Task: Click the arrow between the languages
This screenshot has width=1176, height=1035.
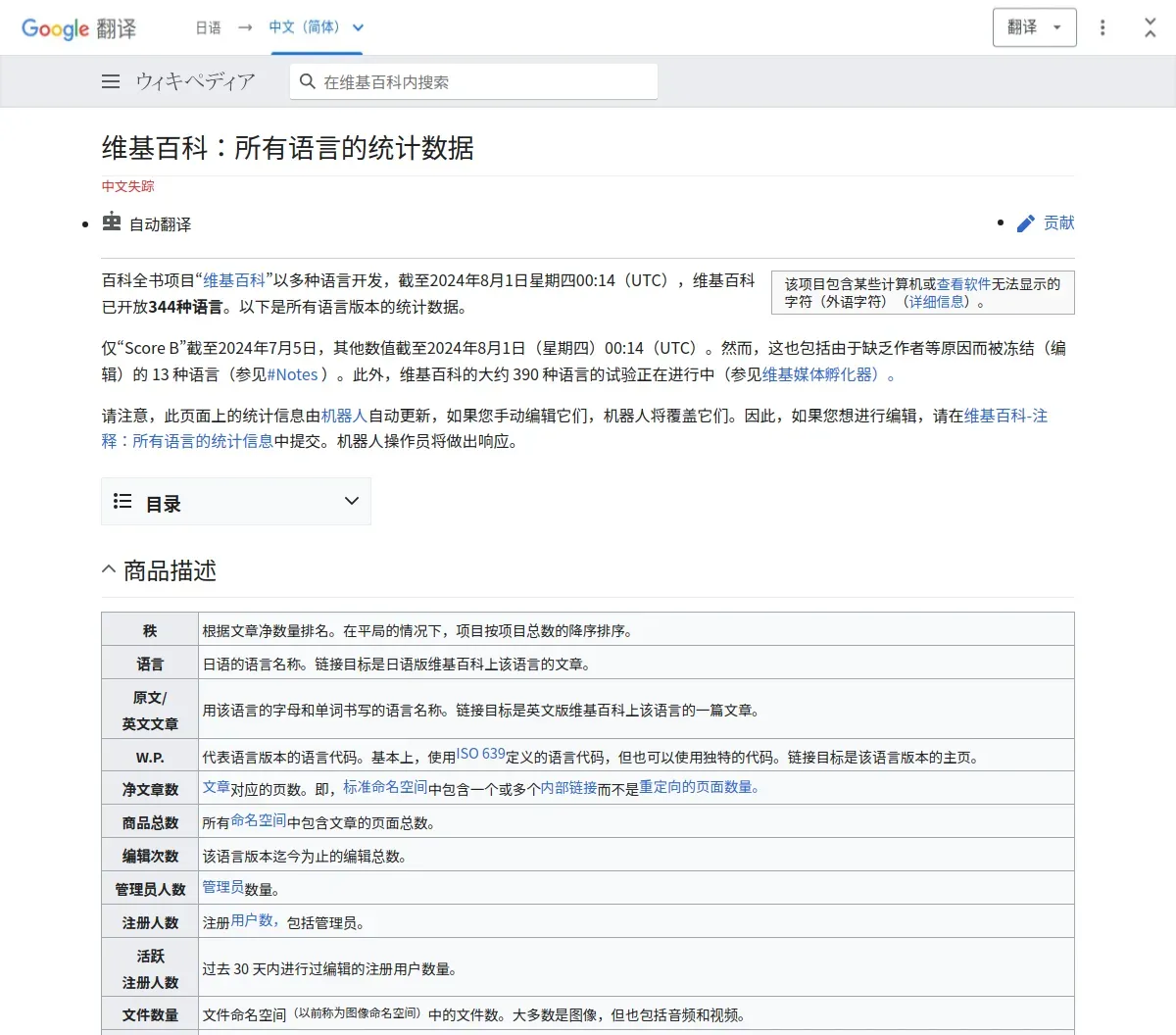Action: tap(245, 27)
